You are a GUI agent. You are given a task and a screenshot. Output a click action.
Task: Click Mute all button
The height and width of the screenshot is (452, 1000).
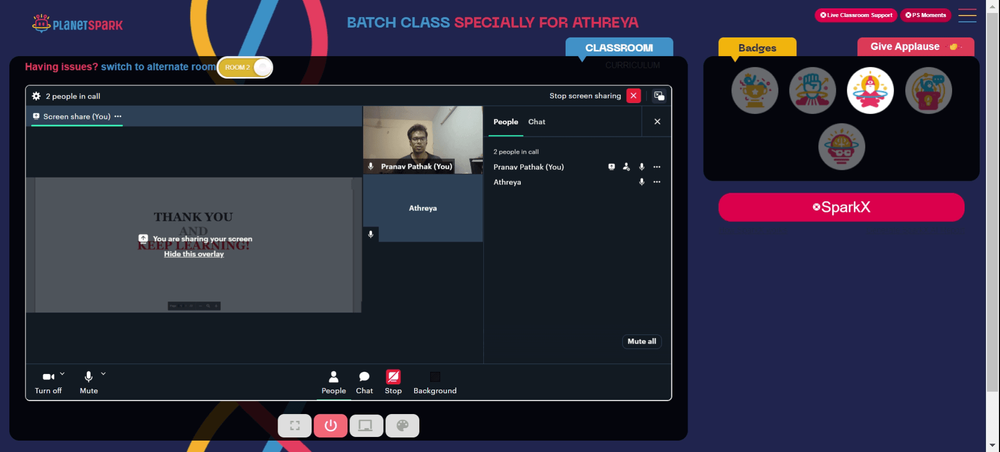tap(642, 342)
